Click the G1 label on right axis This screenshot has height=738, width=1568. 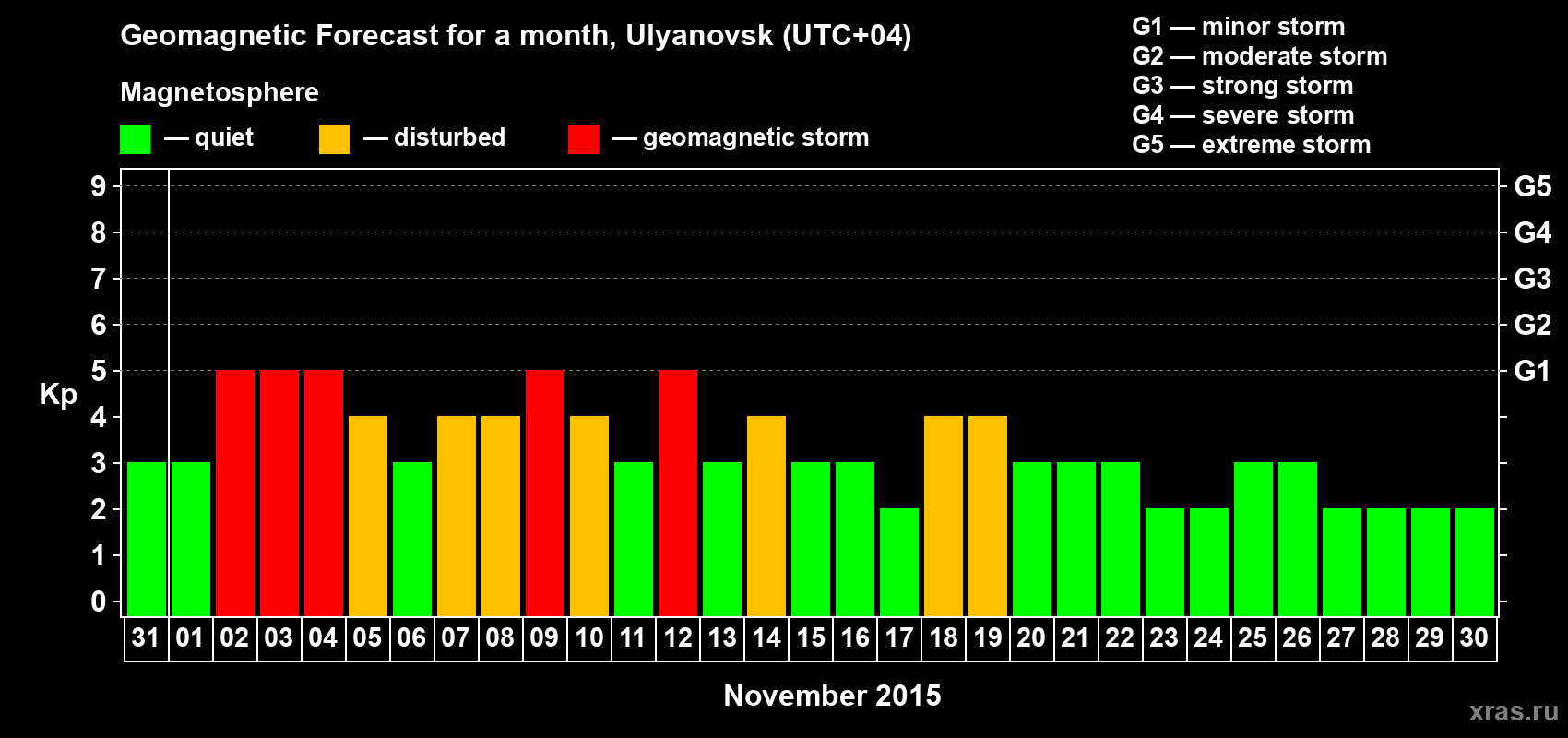[1532, 371]
